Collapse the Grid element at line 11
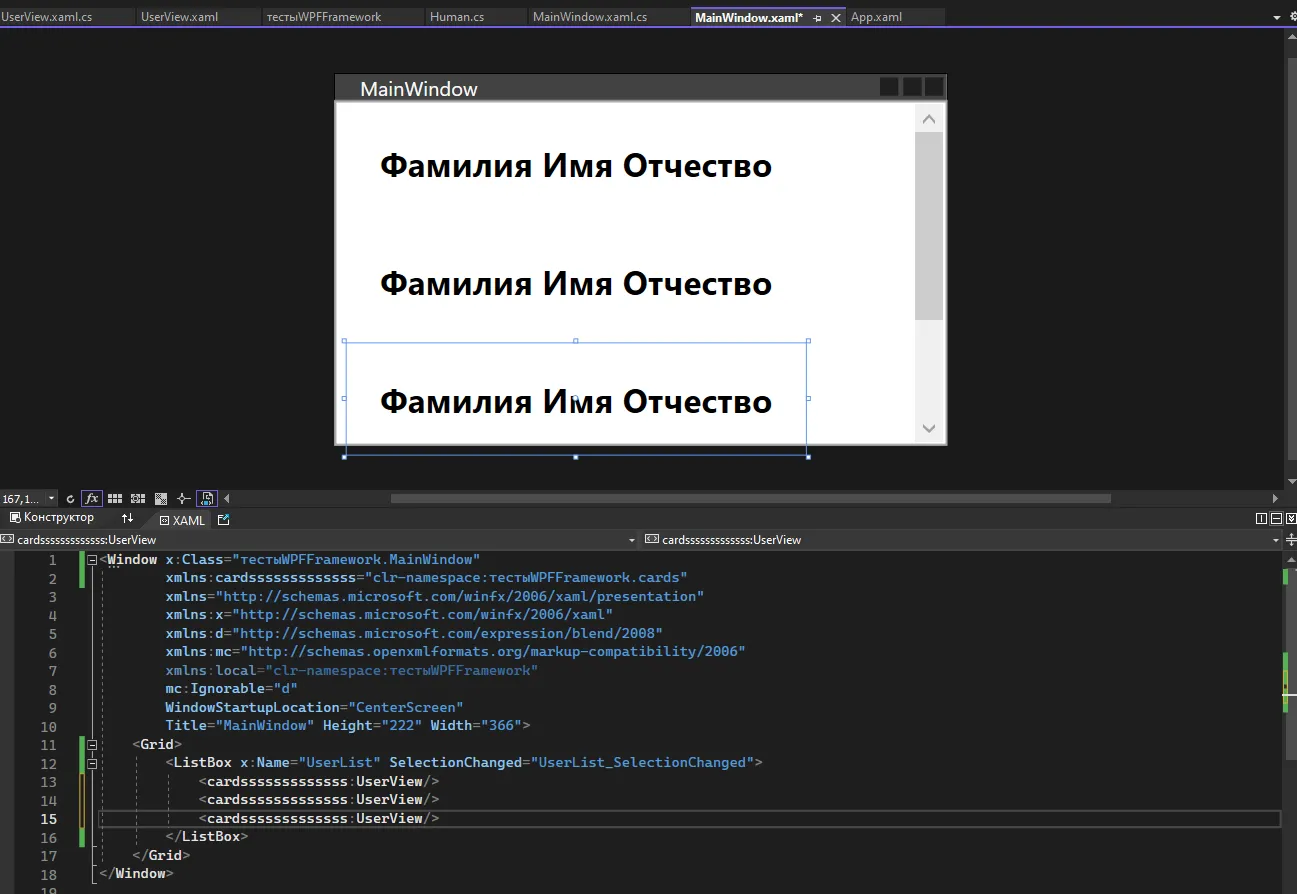 tap(92, 744)
